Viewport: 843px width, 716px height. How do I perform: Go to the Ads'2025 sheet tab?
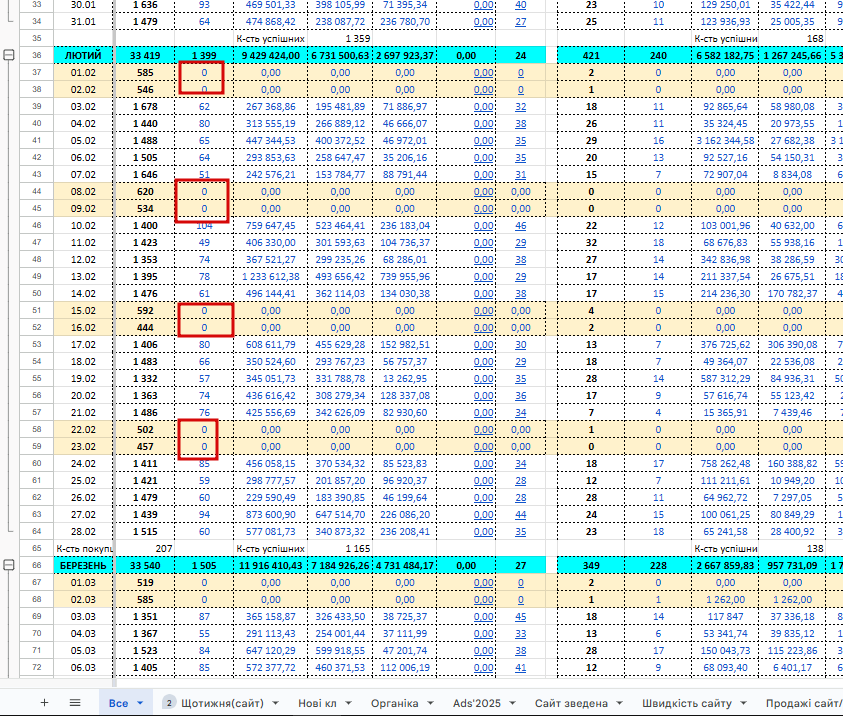(x=477, y=703)
